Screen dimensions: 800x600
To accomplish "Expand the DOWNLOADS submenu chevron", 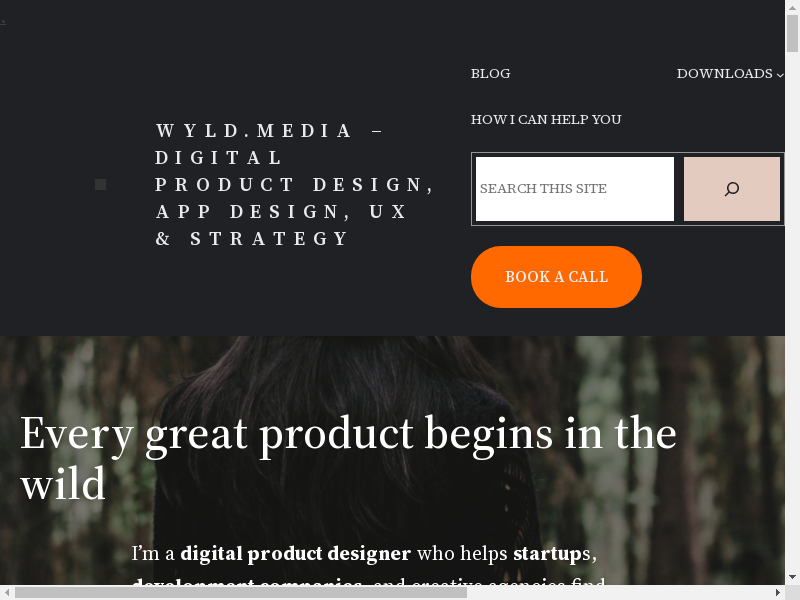I will 780,75.
